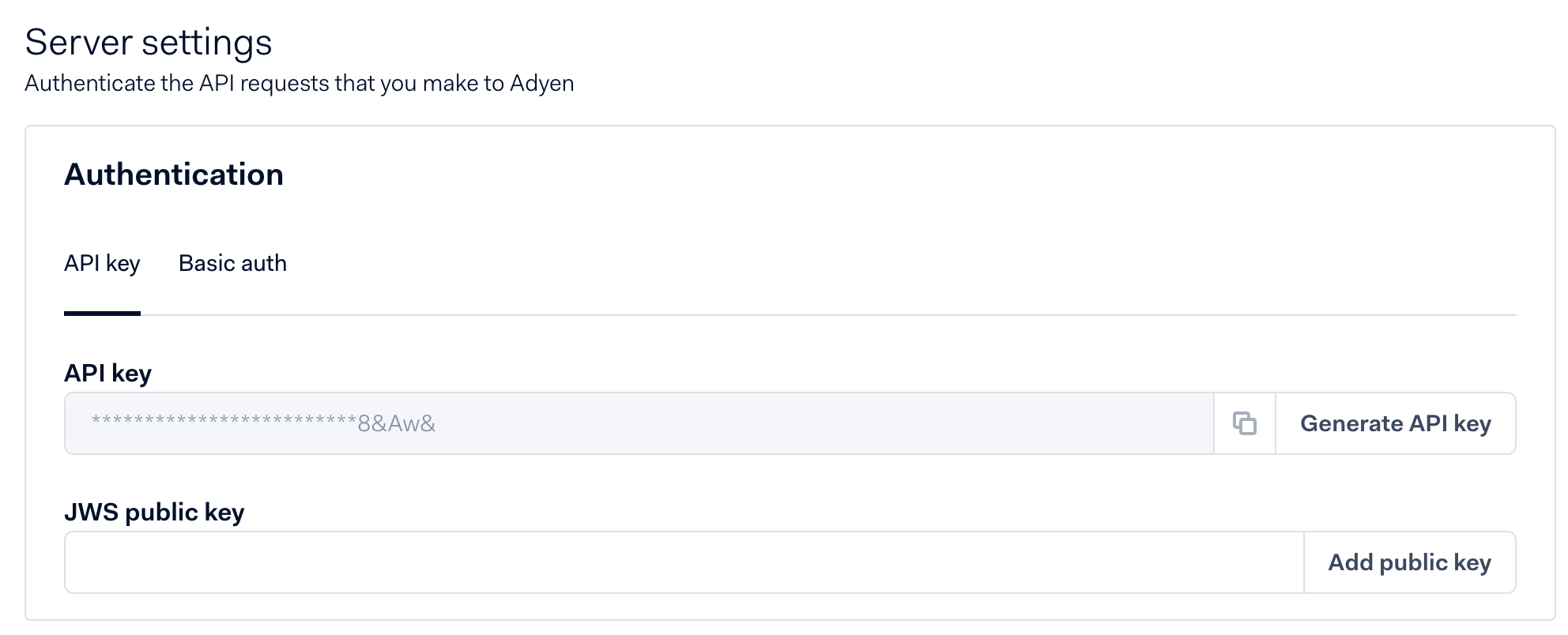Viewport: 1568px width, 635px height.
Task: Switch to the Basic auth tab
Action: [232, 263]
